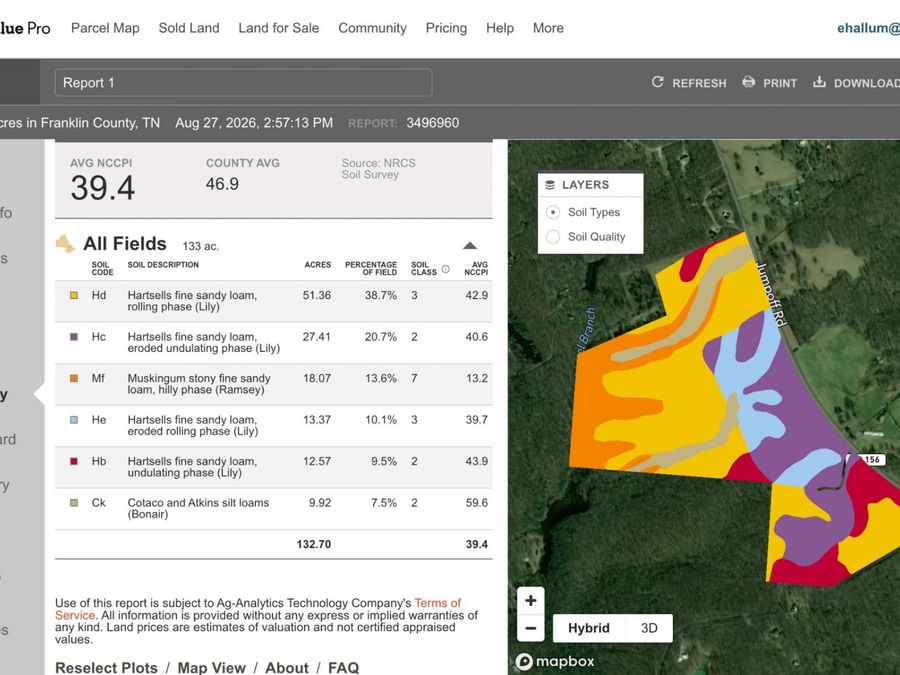
Task: Click the Refresh circular arrow icon
Action: pyautogui.click(x=657, y=82)
